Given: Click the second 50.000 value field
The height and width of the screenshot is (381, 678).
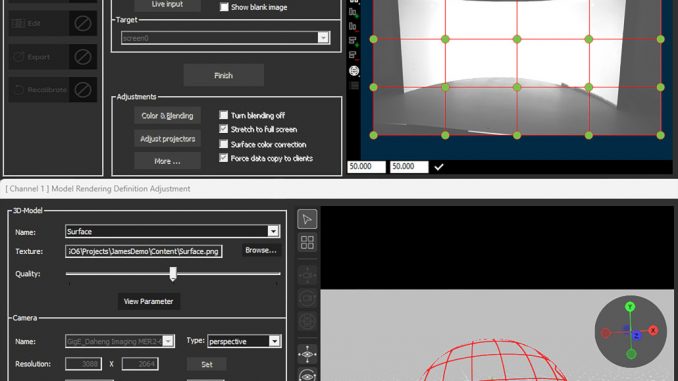Looking at the screenshot, I should pyautogui.click(x=409, y=166).
